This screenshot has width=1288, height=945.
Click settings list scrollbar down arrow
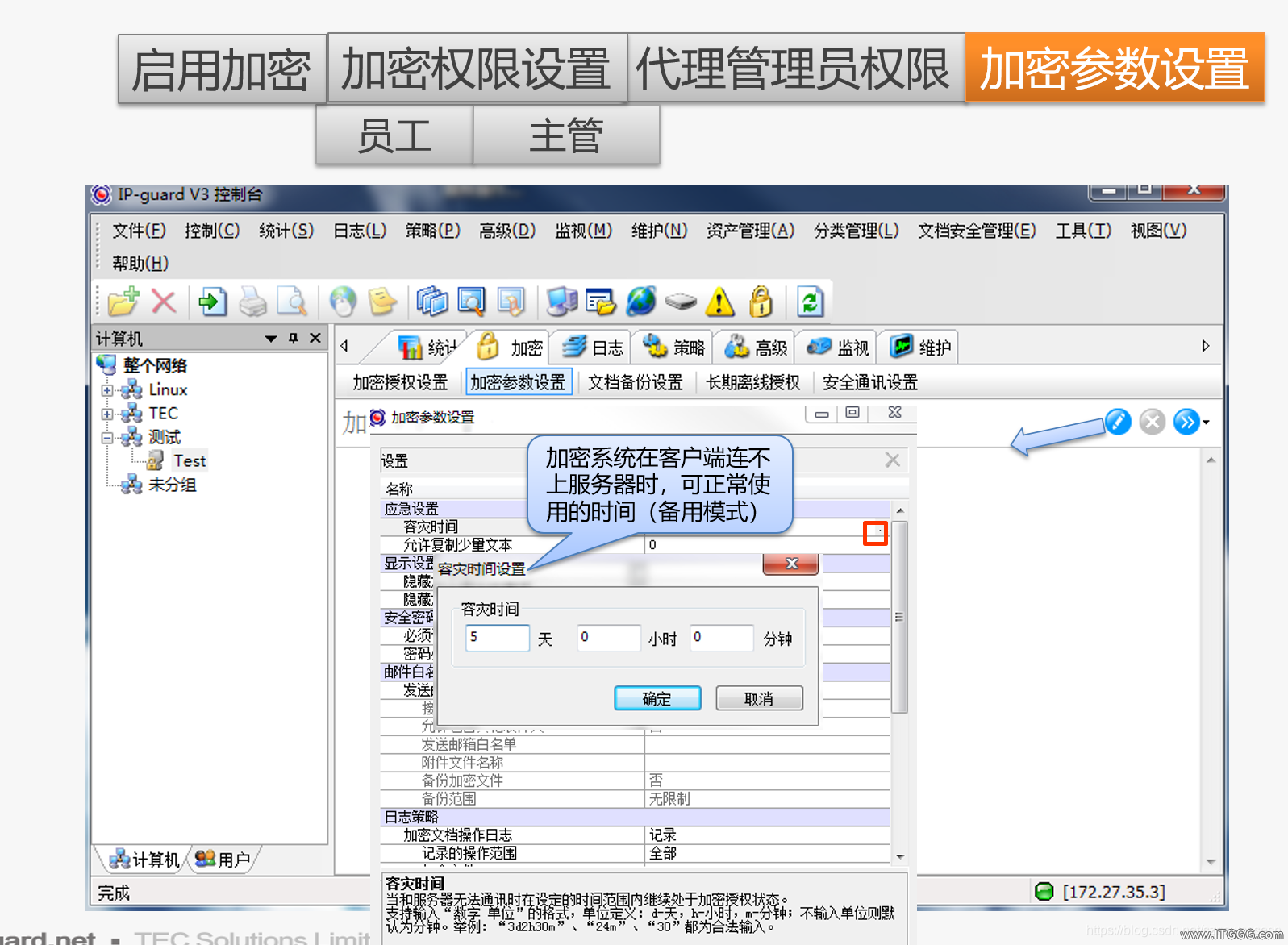point(900,856)
